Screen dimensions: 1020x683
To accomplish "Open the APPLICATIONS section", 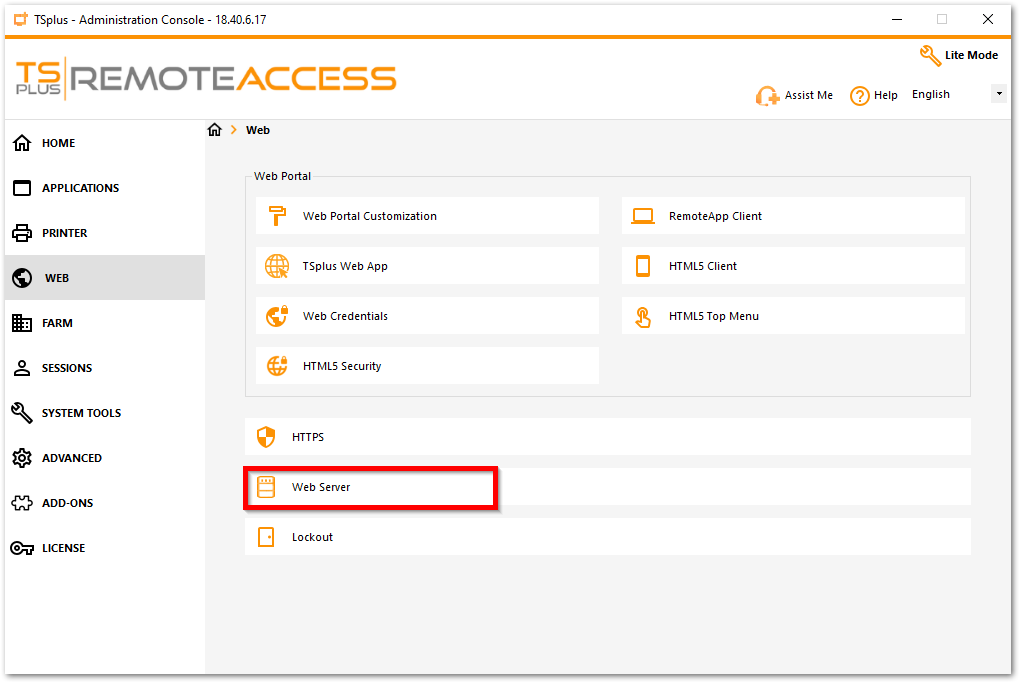I will [x=81, y=188].
